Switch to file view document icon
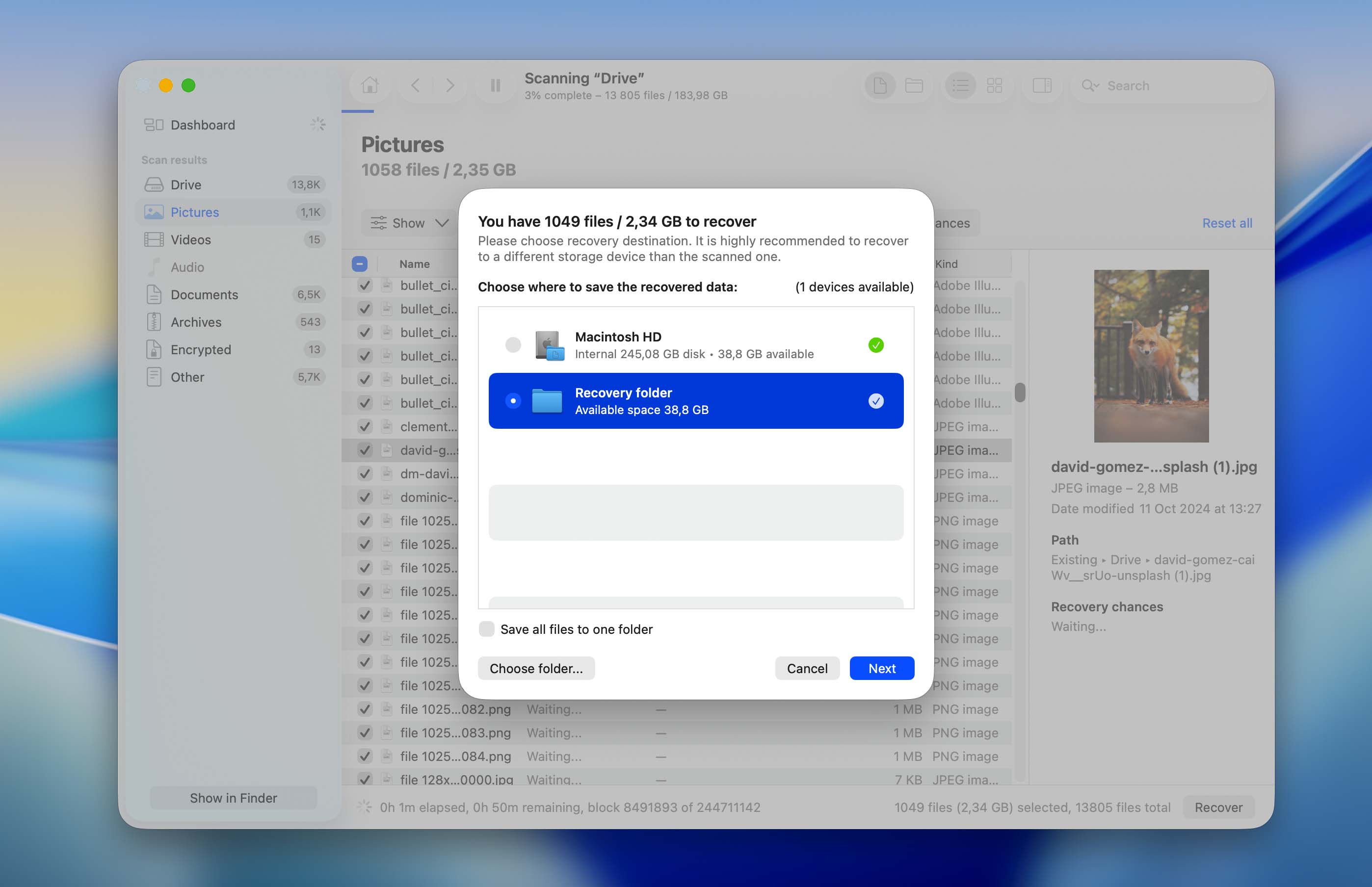1372x887 pixels. pyautogui.click(x=880, y=86)
